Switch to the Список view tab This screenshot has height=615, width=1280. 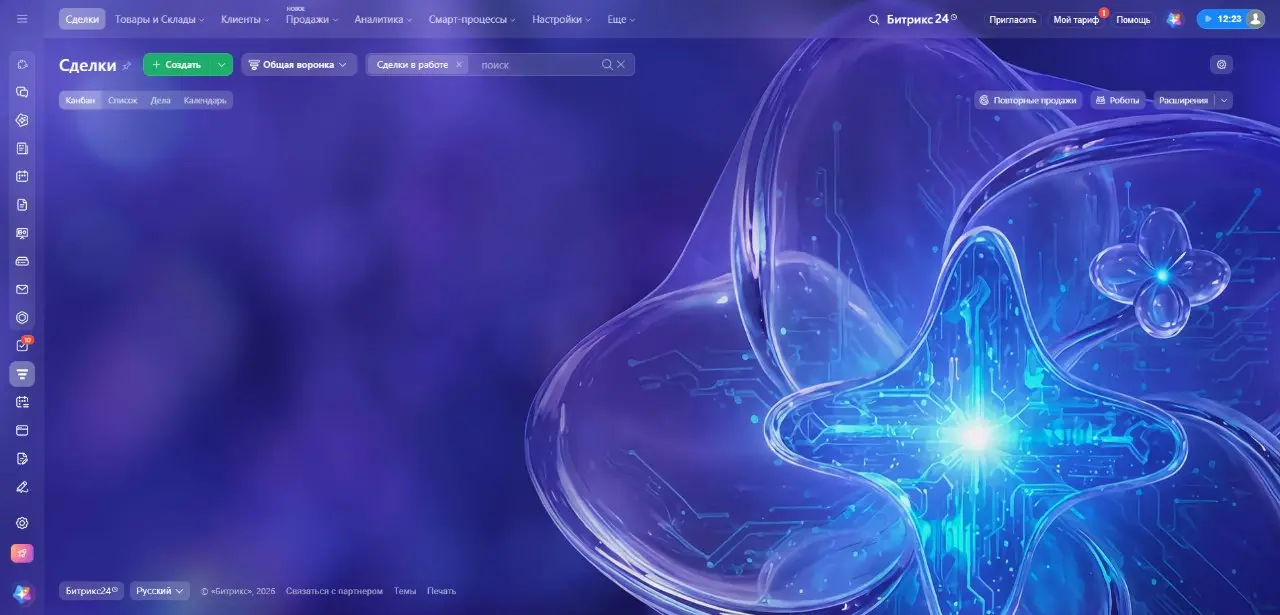tap(122, 100)
